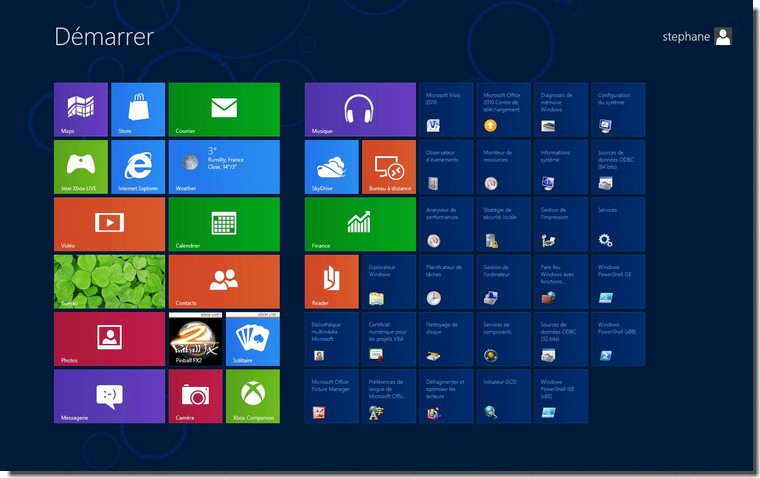The width and height of the screenshot is (760, 478).
Task: Open Sources de données ODBC (64 bits)
Action: 618,167
